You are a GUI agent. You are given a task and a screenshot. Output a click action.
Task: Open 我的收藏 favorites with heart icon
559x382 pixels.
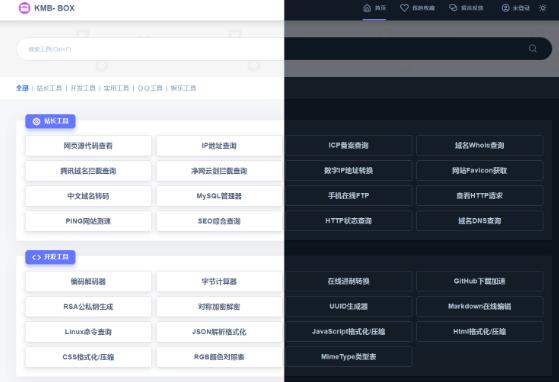[x=417, y=8]
